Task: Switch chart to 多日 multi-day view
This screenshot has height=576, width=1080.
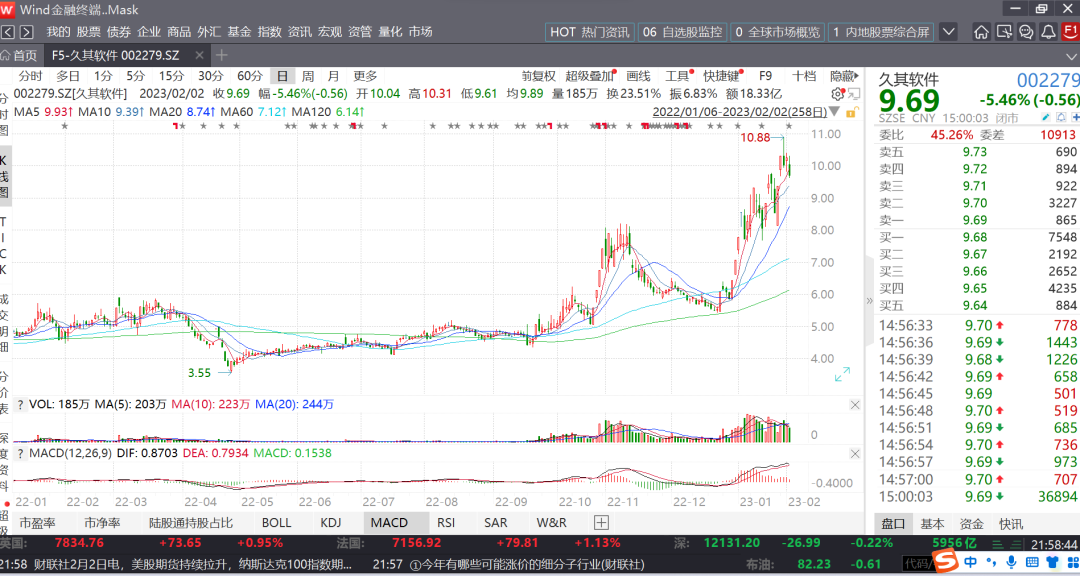Action: [x=68, y=76]
